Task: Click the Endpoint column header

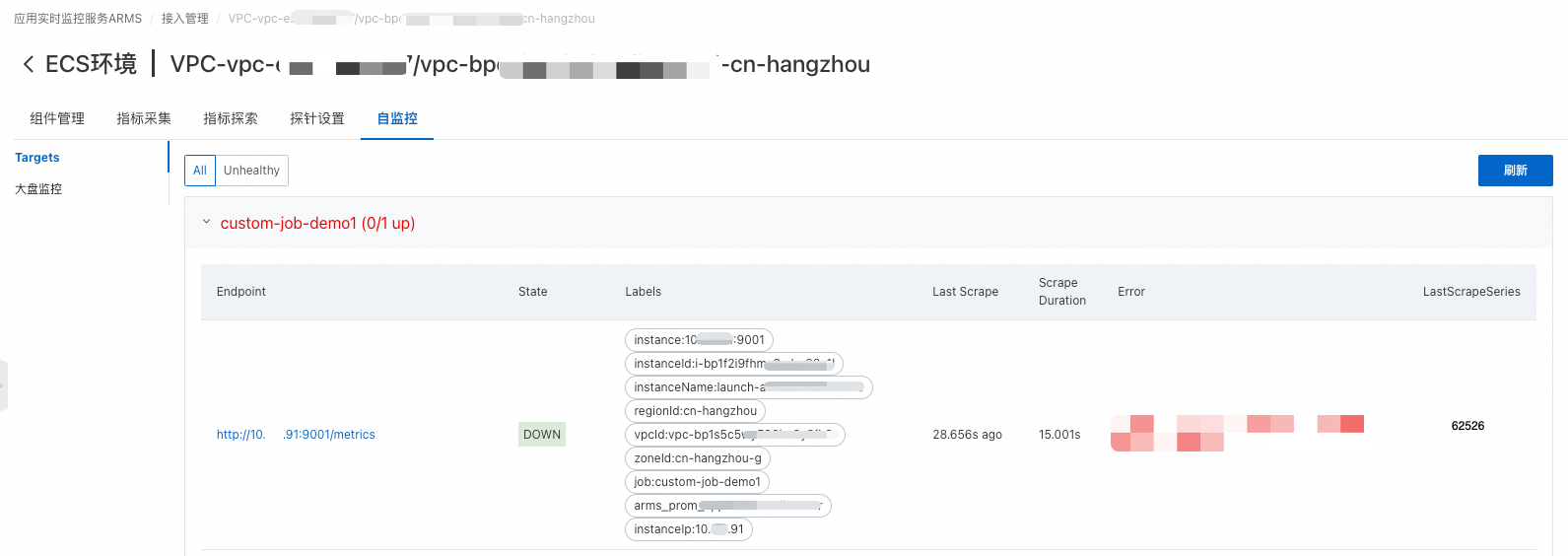Action: click(241, 292)
